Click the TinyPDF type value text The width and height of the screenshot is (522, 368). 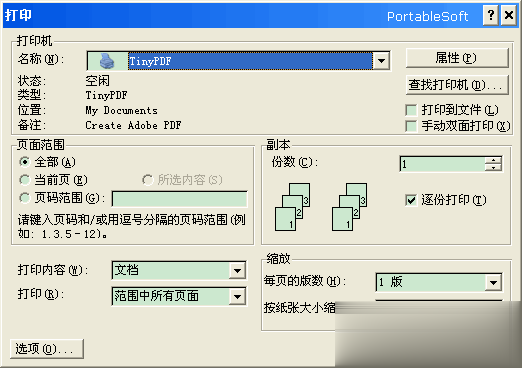[106, 95]
